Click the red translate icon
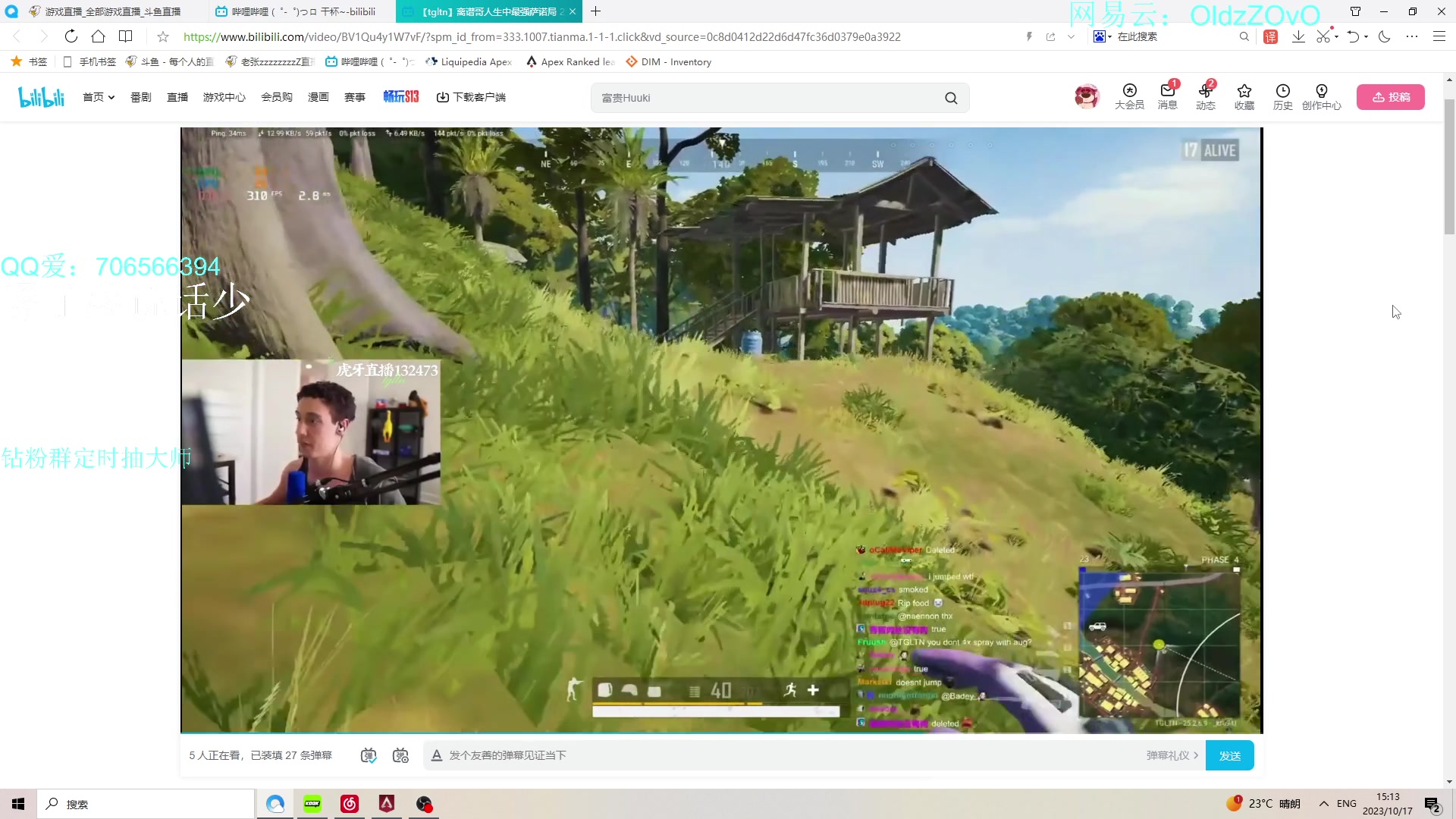 point(1271,36)
